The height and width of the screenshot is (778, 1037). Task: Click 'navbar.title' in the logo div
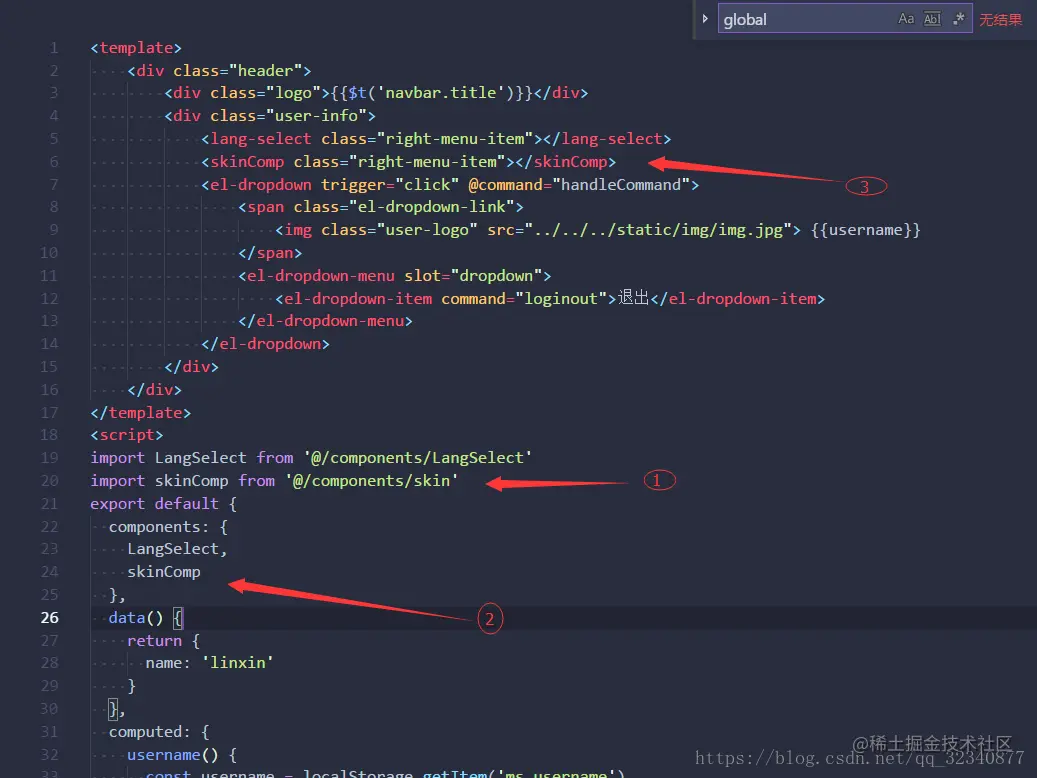[x=441, y=93]
